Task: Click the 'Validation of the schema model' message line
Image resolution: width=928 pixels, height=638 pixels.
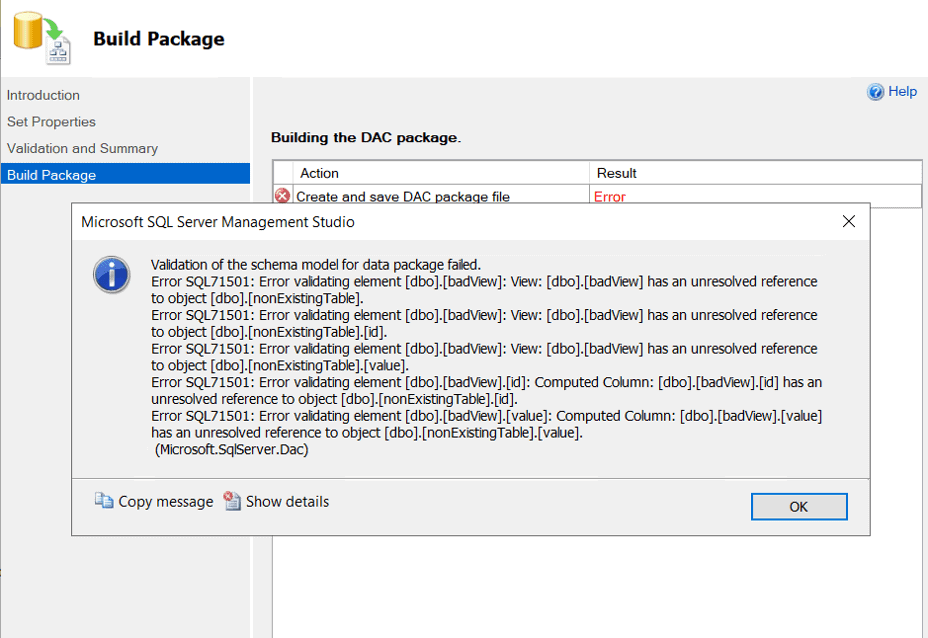Action: tap(315, 265)
